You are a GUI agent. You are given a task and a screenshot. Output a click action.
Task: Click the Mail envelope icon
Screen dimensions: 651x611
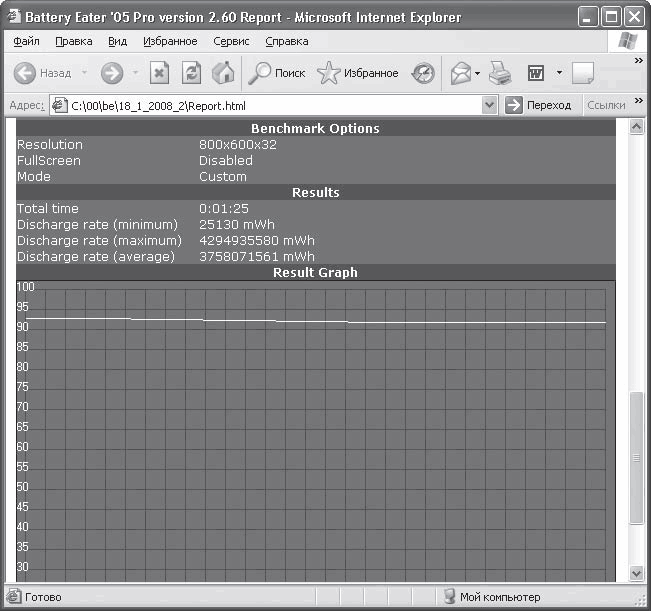tap(461, 73)
